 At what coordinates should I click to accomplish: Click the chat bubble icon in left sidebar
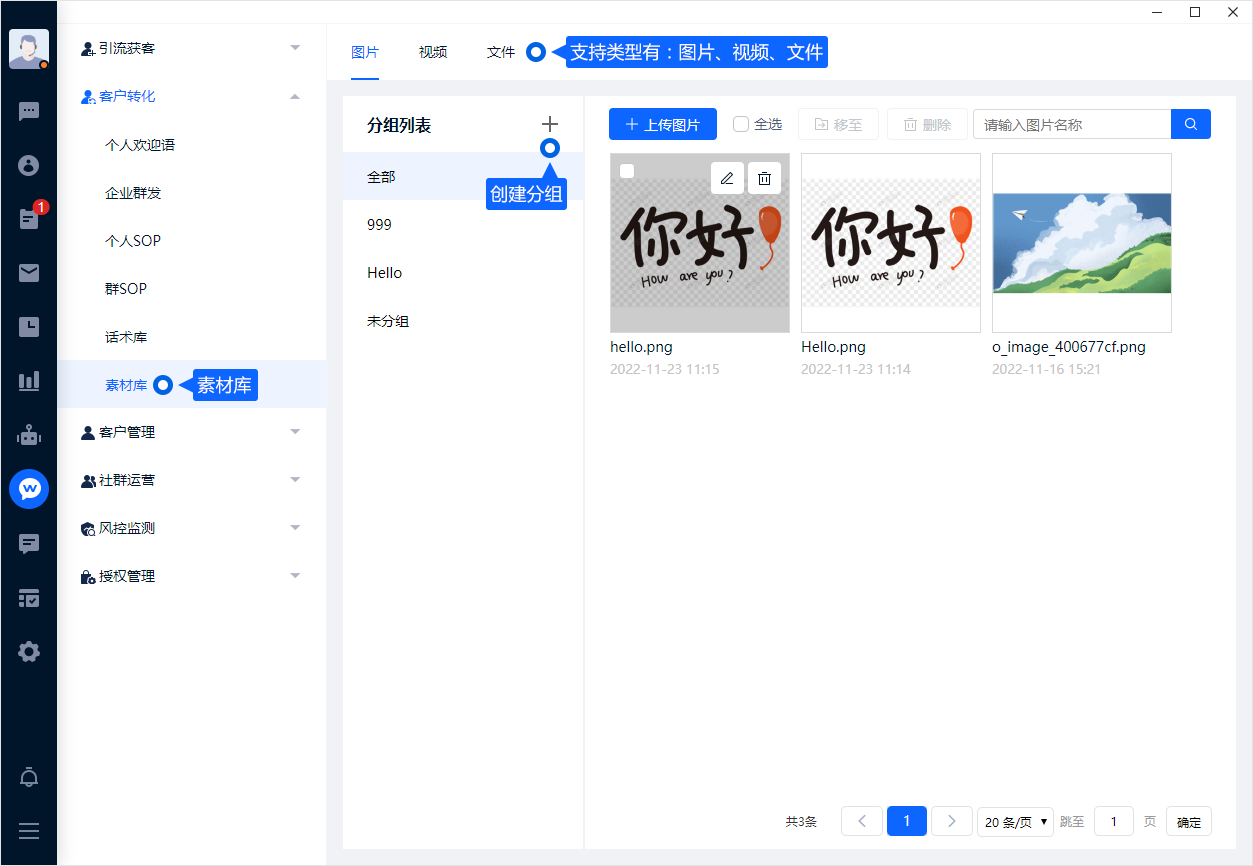click(x=29, y=111)
